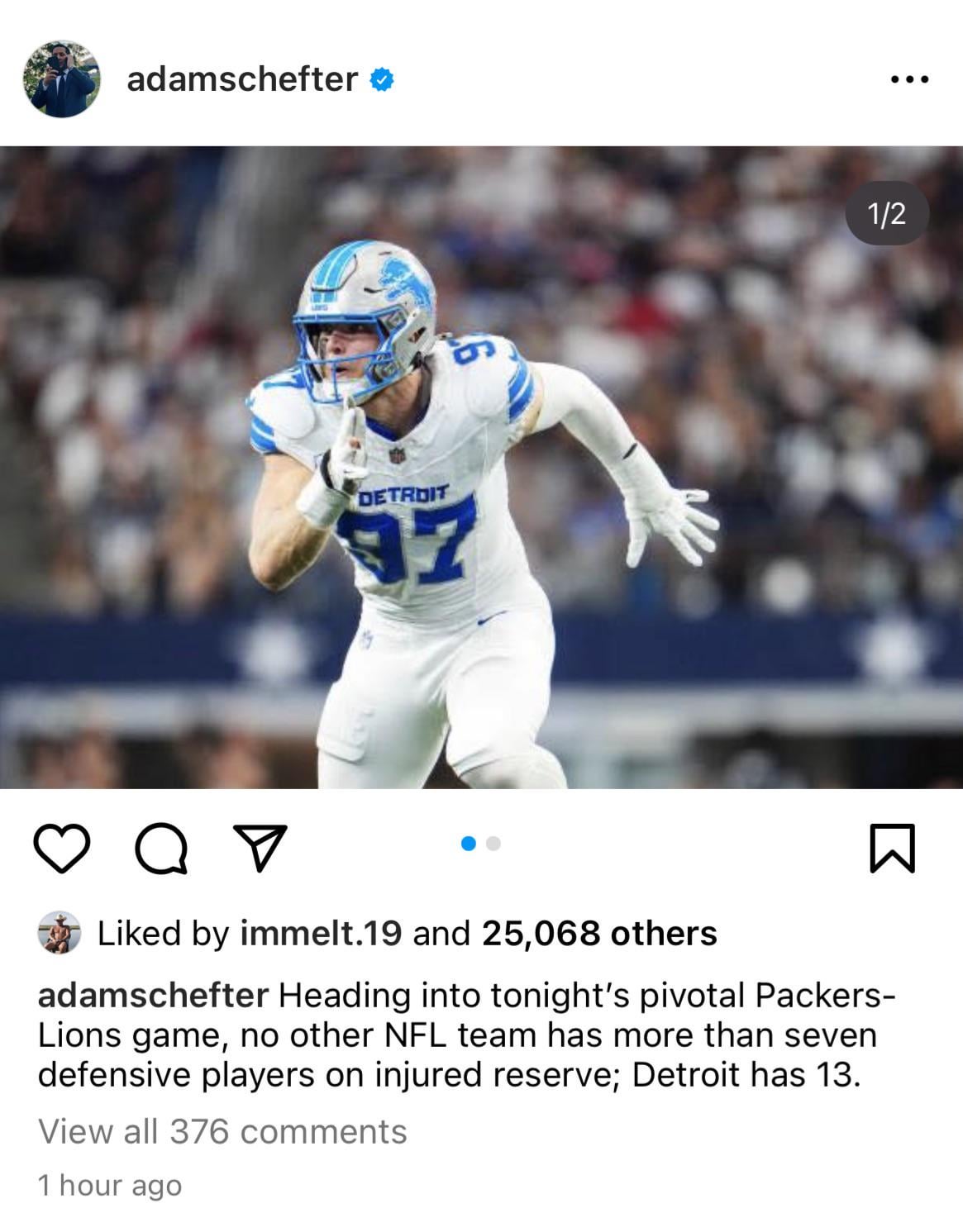The height and width of the screenshot is (1232, 963).
Task: Like the post with the heart icon
Action: click(62, 849)
